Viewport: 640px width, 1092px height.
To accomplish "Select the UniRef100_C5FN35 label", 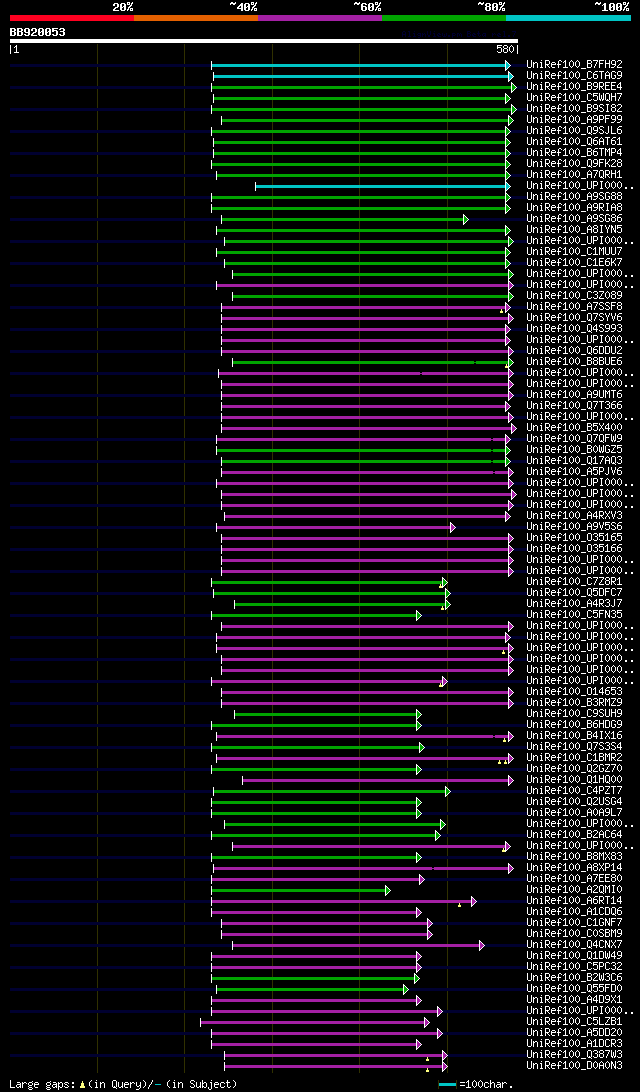I will [x=575, y=614].
